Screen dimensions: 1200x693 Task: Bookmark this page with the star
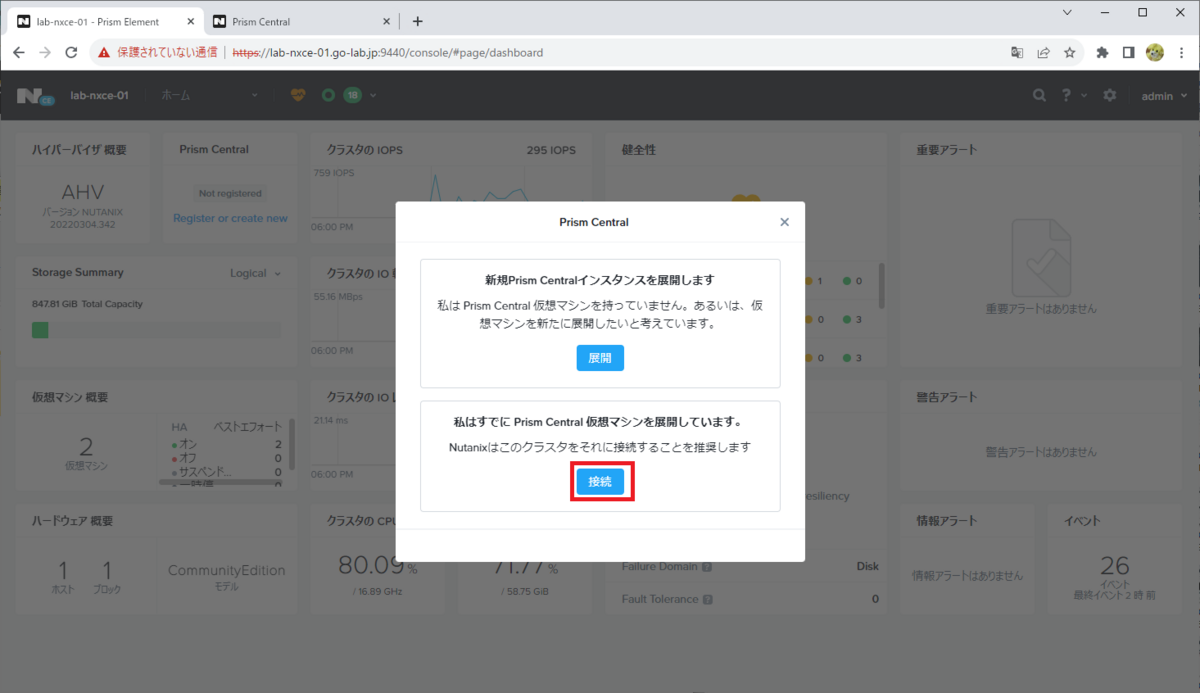(x=1069, y=52)
